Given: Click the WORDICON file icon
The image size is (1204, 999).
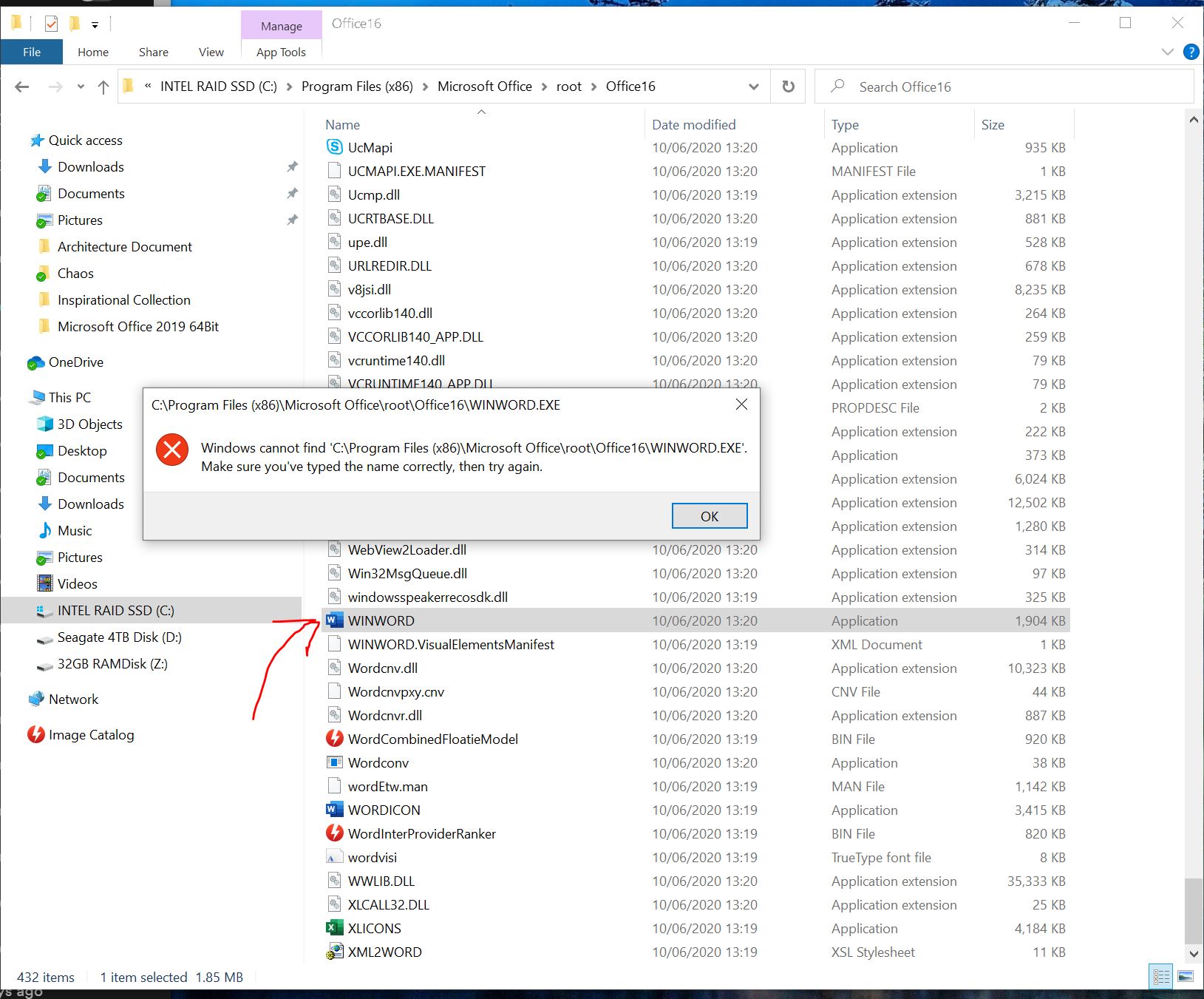Looking at the screenshot, I should click(335, 810).
